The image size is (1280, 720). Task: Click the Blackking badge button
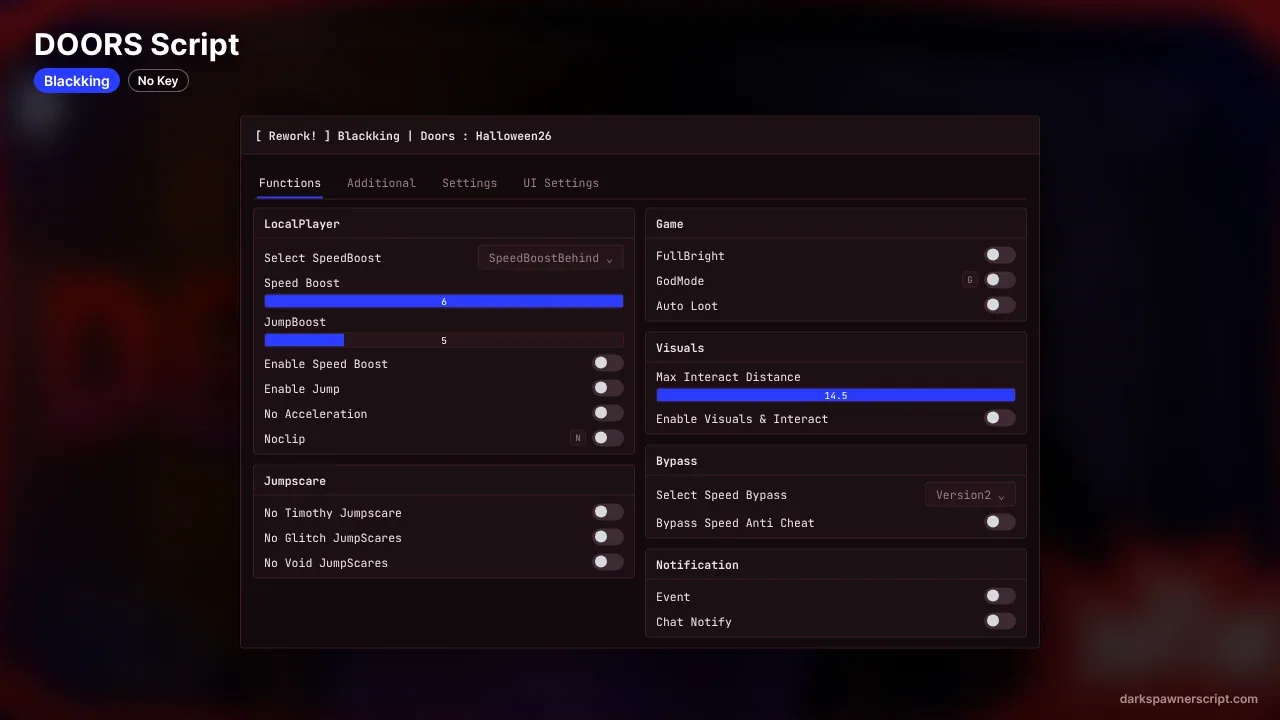tap(77, 81)
